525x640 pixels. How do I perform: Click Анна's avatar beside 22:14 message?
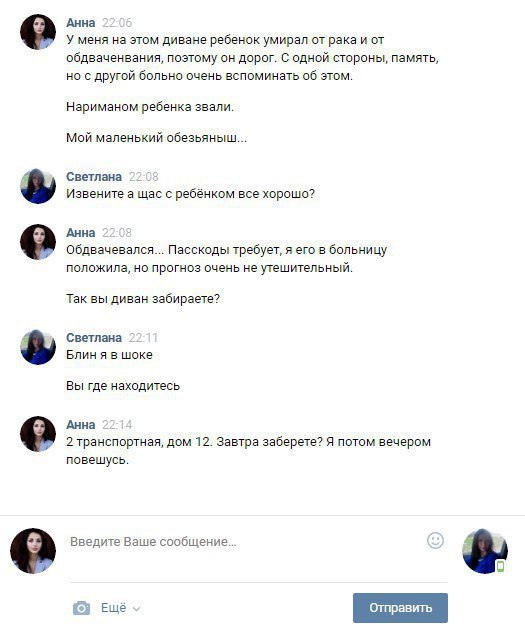pos(38,434)
